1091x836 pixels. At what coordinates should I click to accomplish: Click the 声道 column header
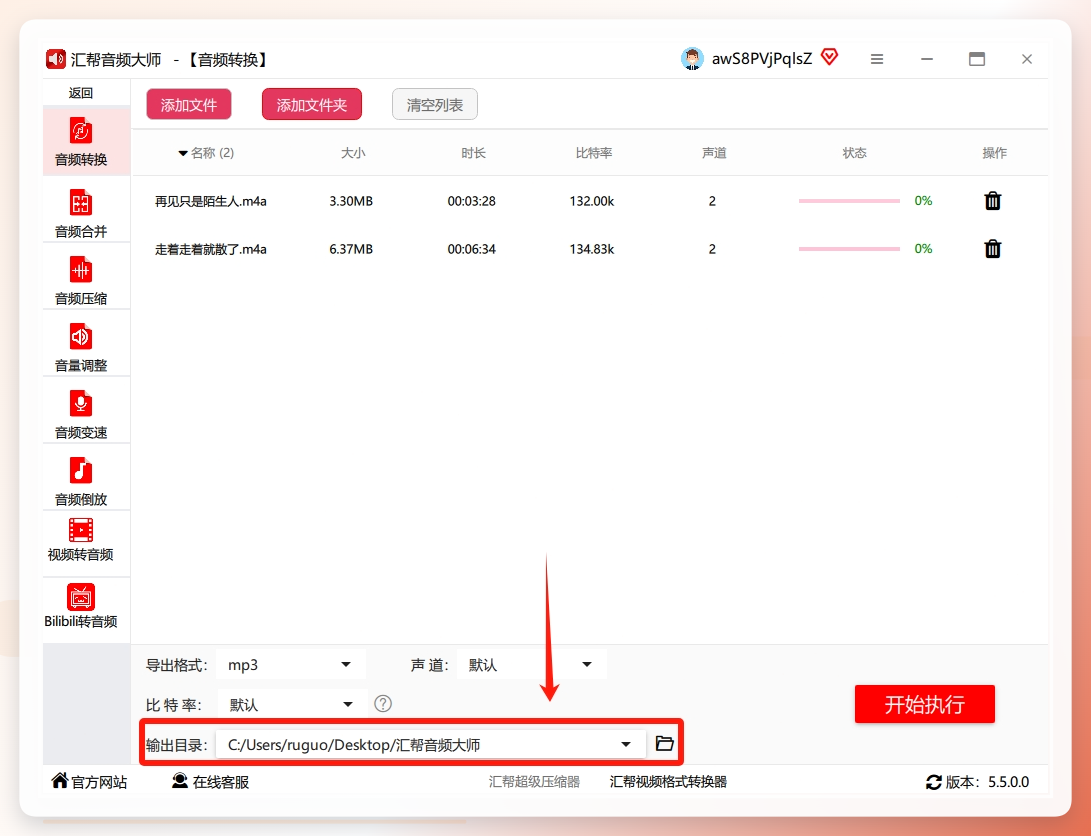point(714,153)
